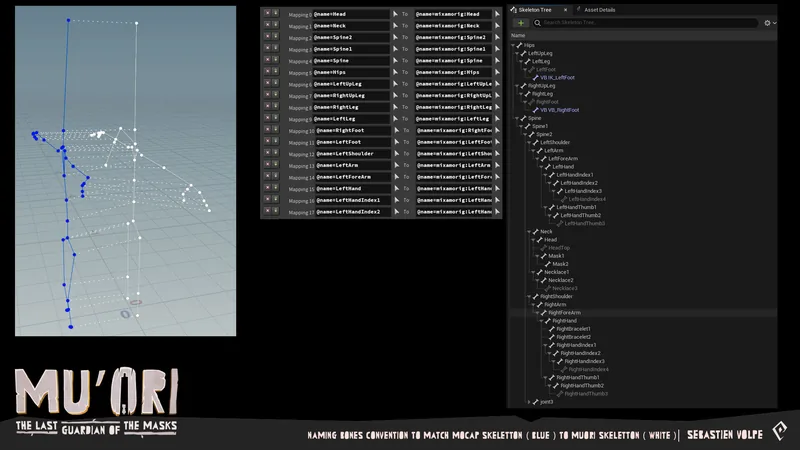
Task: Collapse the LeftUpLeg bone node
Action: click(517, 54)
